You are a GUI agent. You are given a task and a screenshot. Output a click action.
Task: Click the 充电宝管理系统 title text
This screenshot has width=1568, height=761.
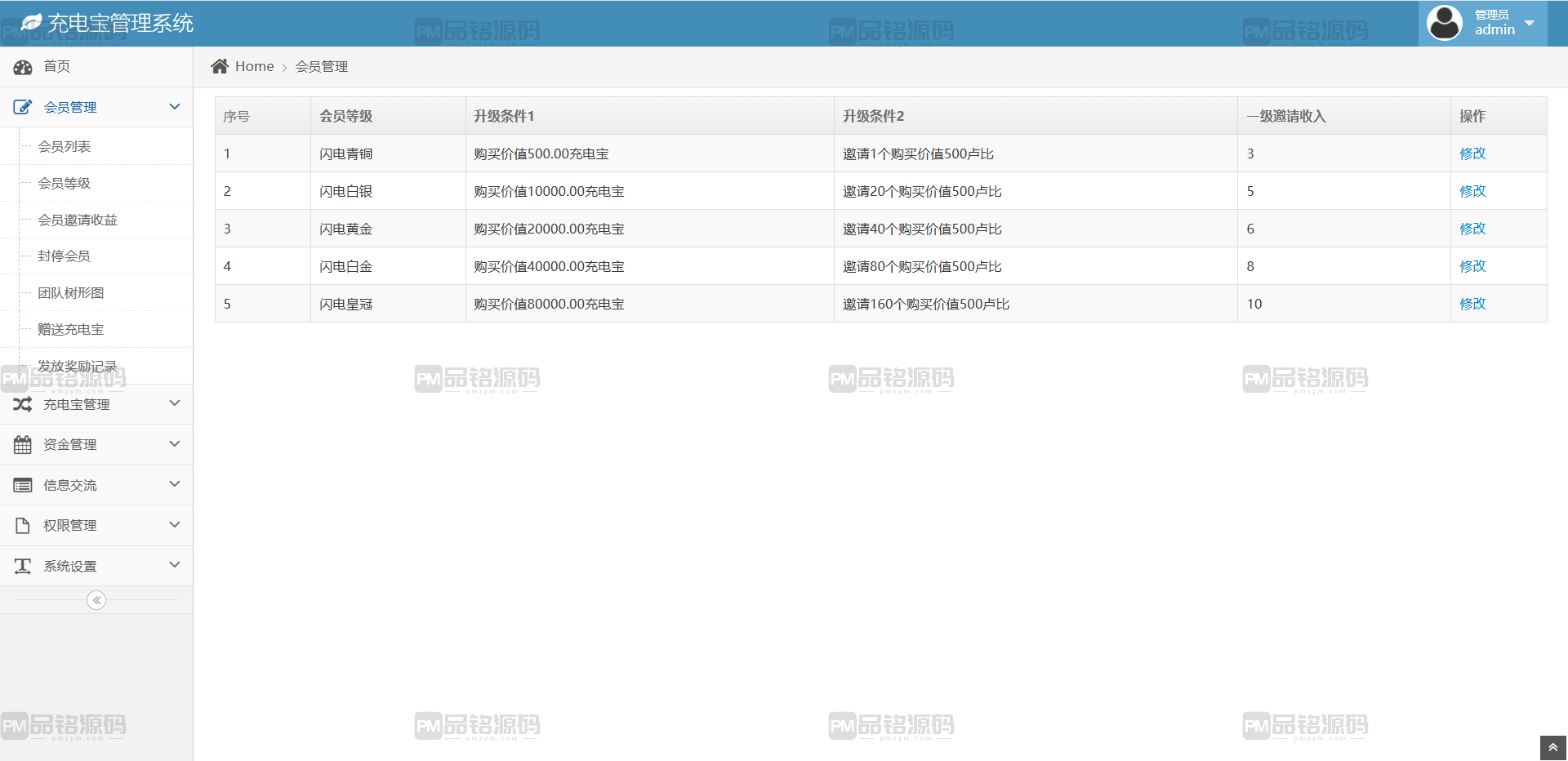coord(121,23)
